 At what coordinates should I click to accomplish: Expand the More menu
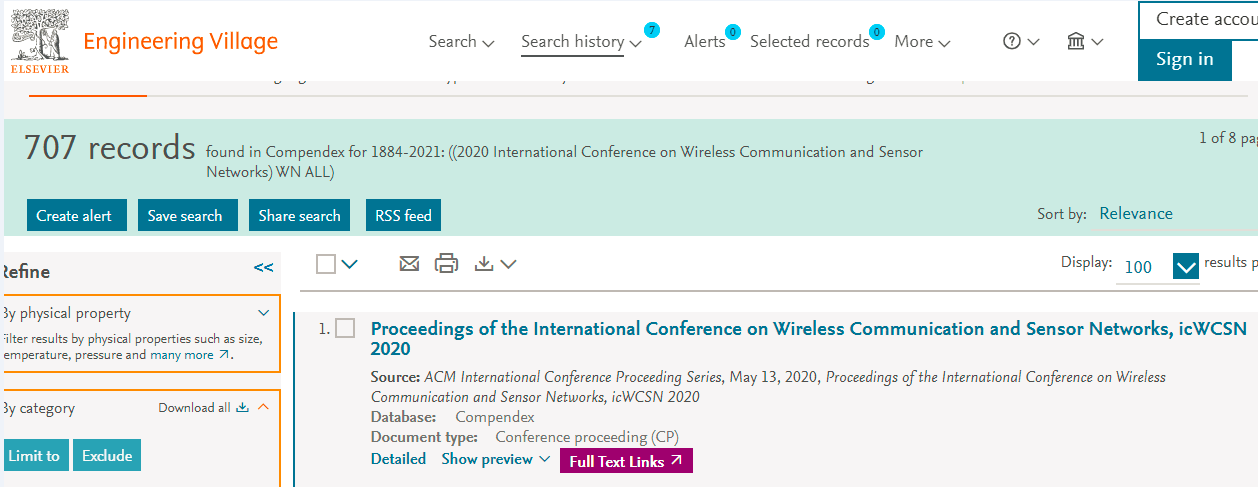point(922,42)
